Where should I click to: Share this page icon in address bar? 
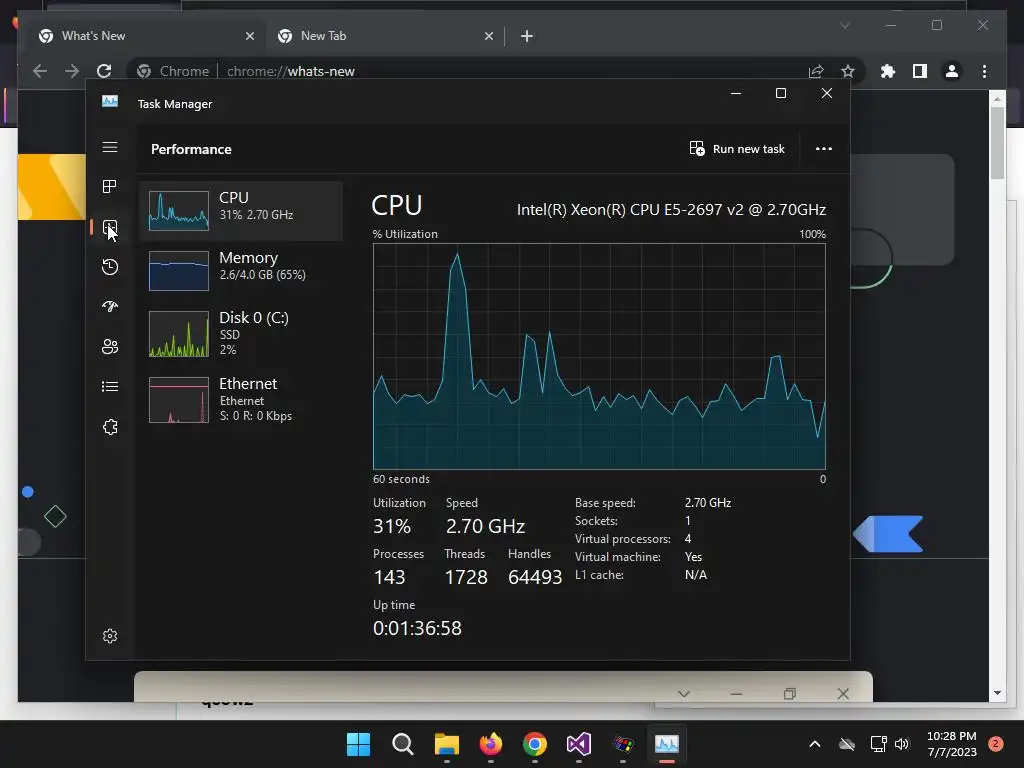click(x=816, y=71)
